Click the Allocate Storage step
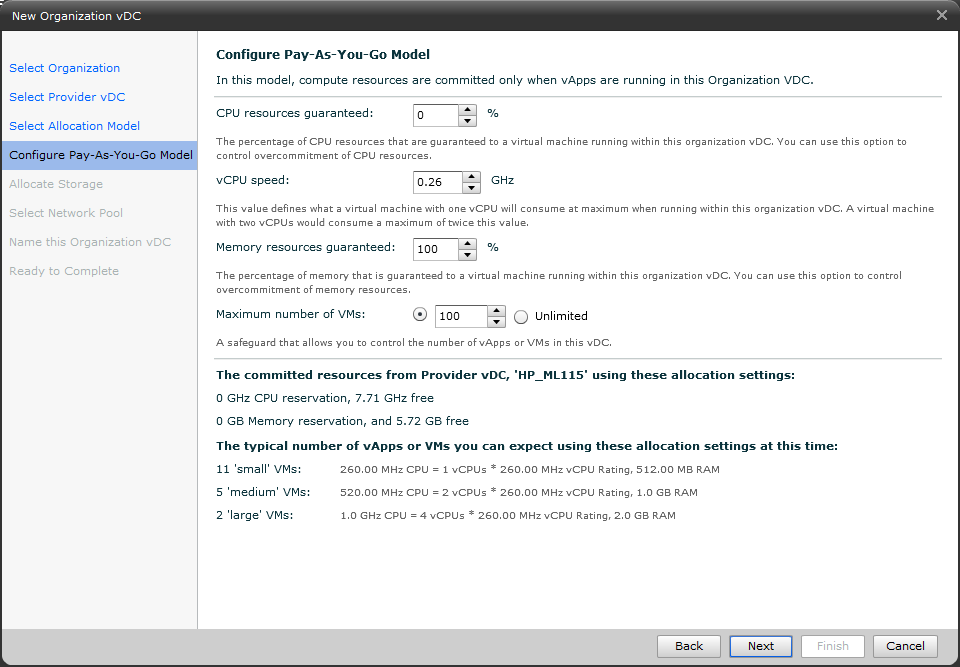This screenshot has width=960, height=667. pos(56,184)
